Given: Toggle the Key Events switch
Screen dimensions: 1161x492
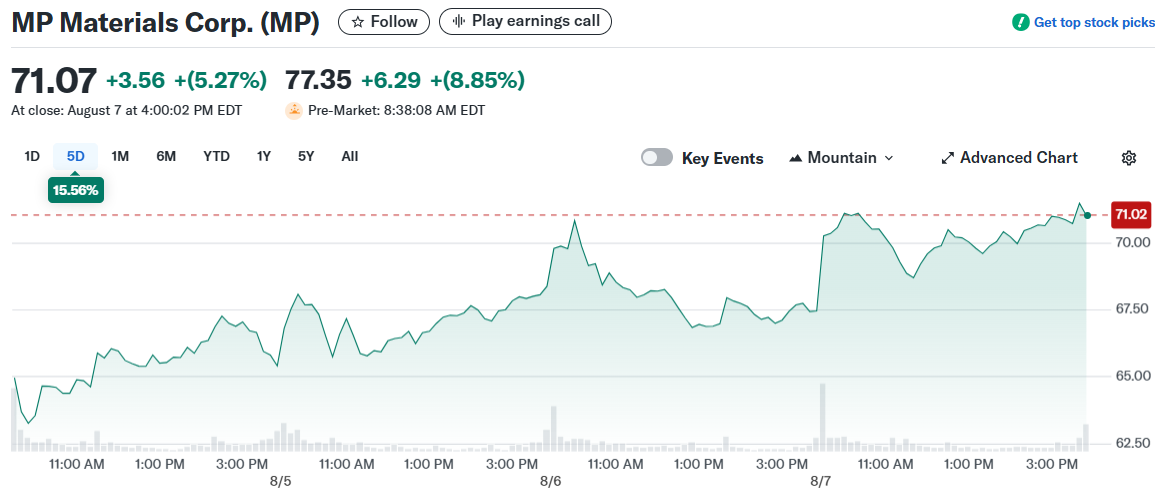Looking at the screenshot, I should coord(657,157).
